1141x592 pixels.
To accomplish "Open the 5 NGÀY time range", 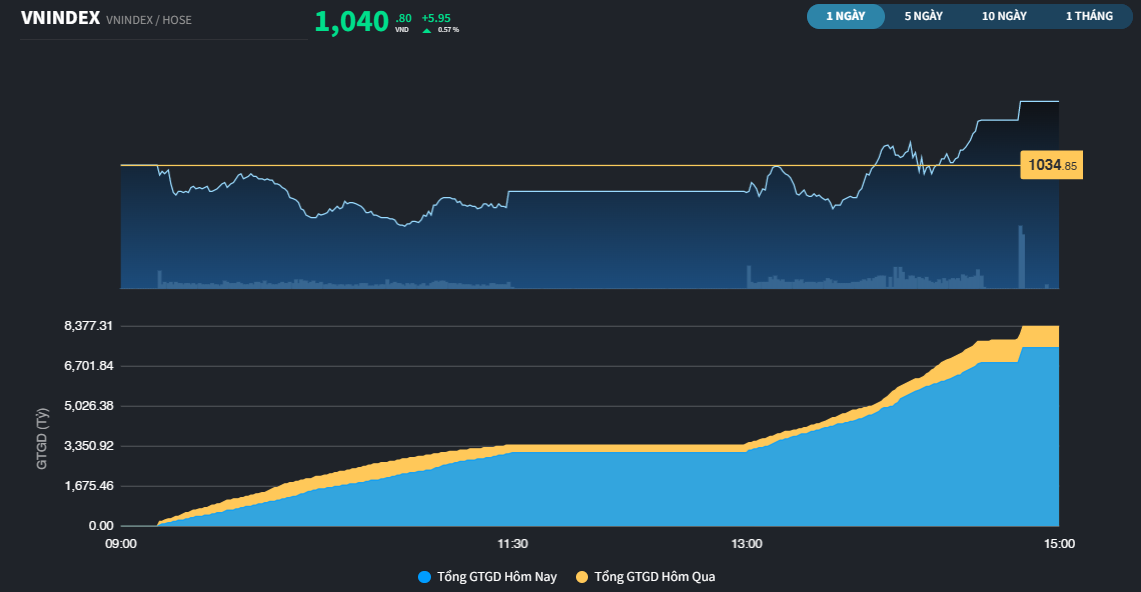I will 922,16.
